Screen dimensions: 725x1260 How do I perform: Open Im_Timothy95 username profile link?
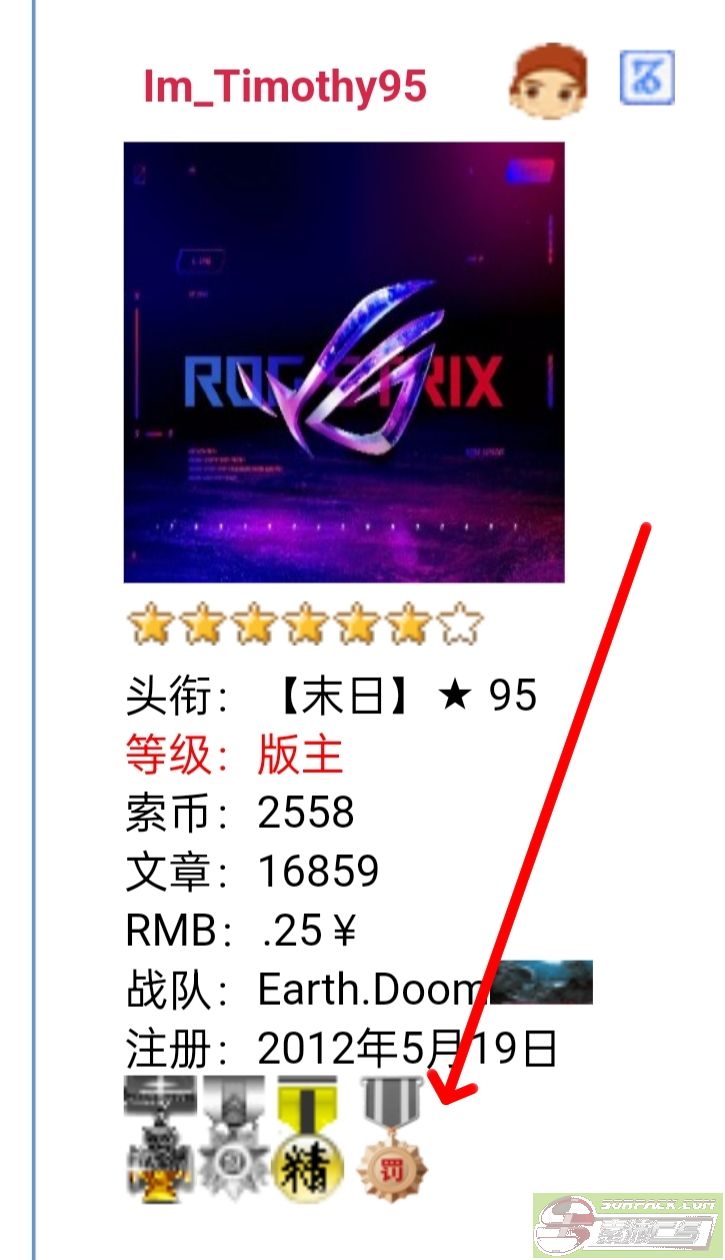(285, 88)
